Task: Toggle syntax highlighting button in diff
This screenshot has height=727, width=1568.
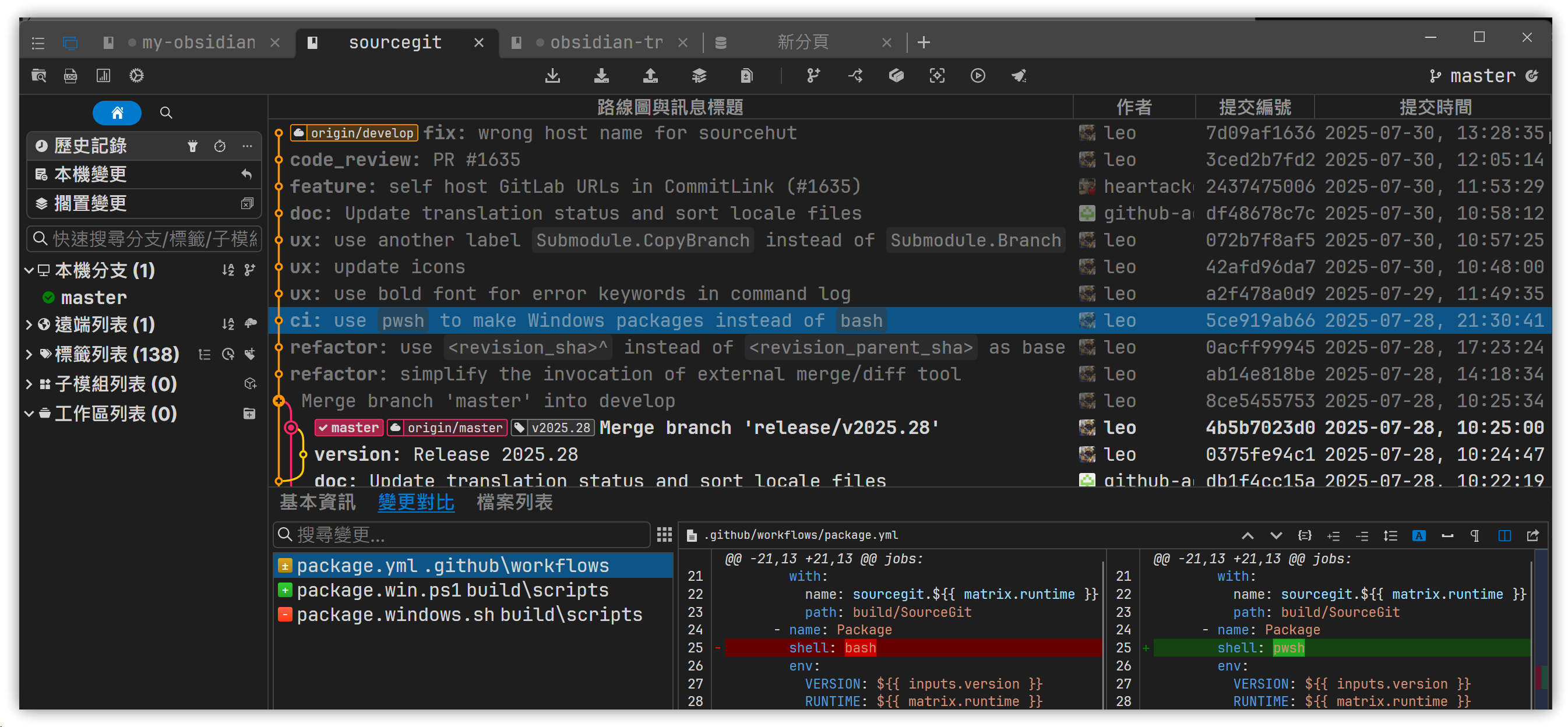Action: point(1418,536)
